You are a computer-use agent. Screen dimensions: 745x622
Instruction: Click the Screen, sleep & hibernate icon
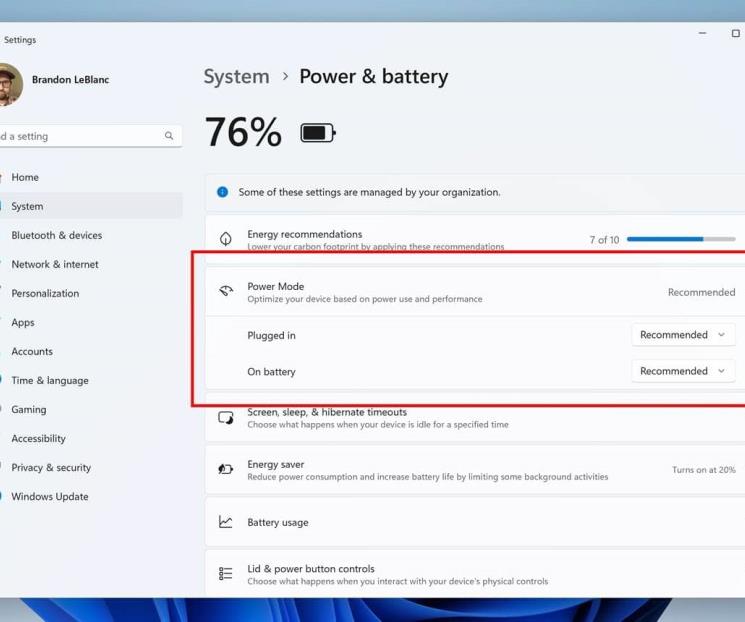point(226,418)
